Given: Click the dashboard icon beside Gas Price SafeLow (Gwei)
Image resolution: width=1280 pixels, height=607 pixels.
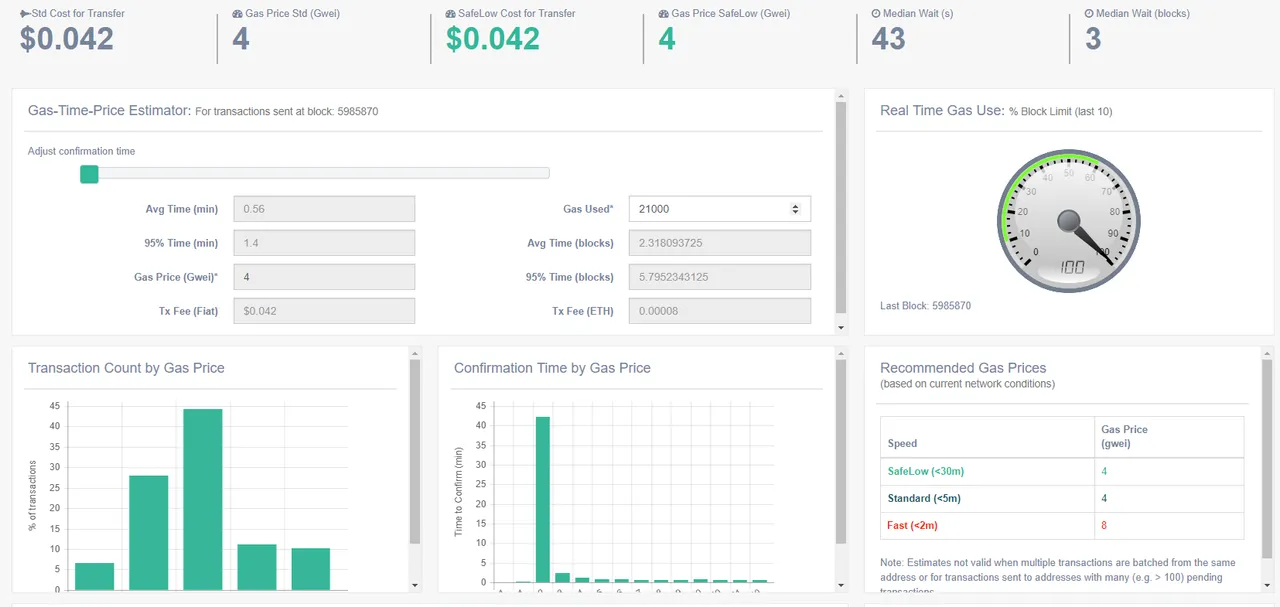Looking at the screenshot, I should pos(664,14).
